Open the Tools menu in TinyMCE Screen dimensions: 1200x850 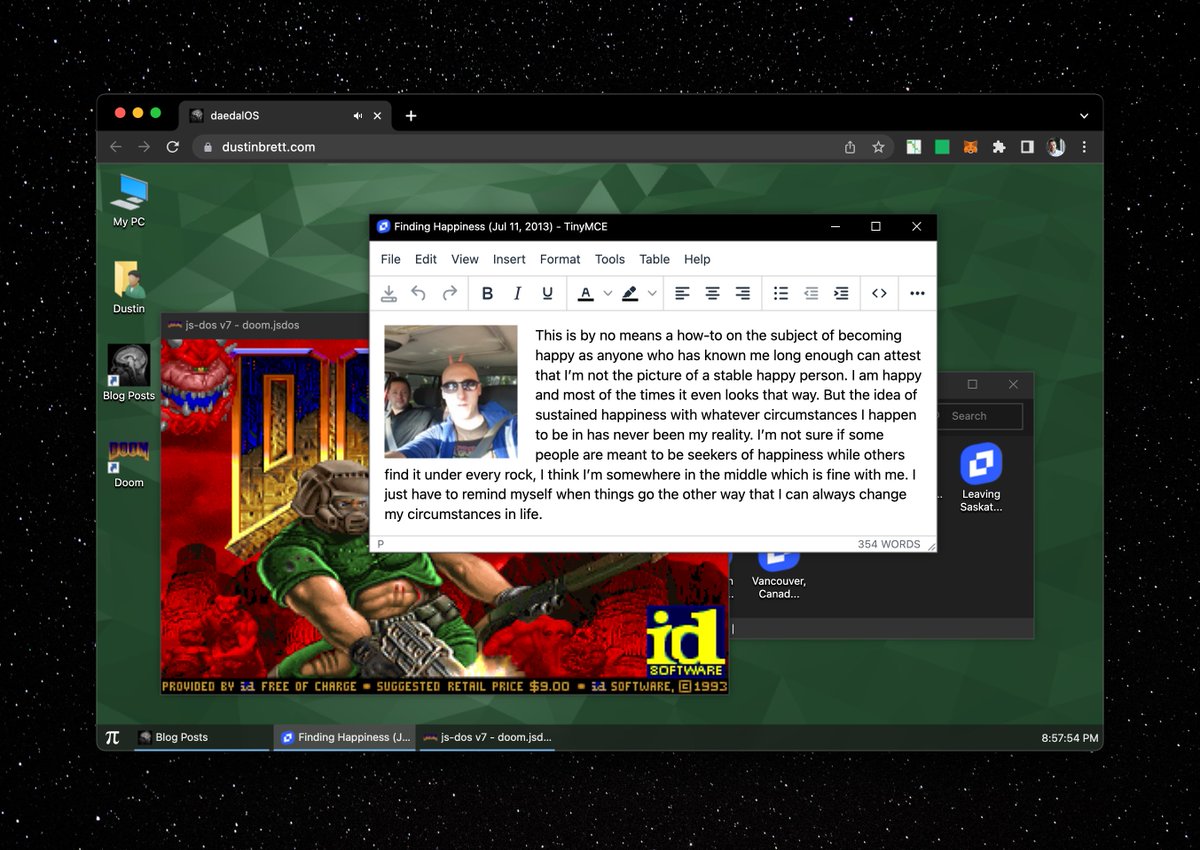point(610,259)
